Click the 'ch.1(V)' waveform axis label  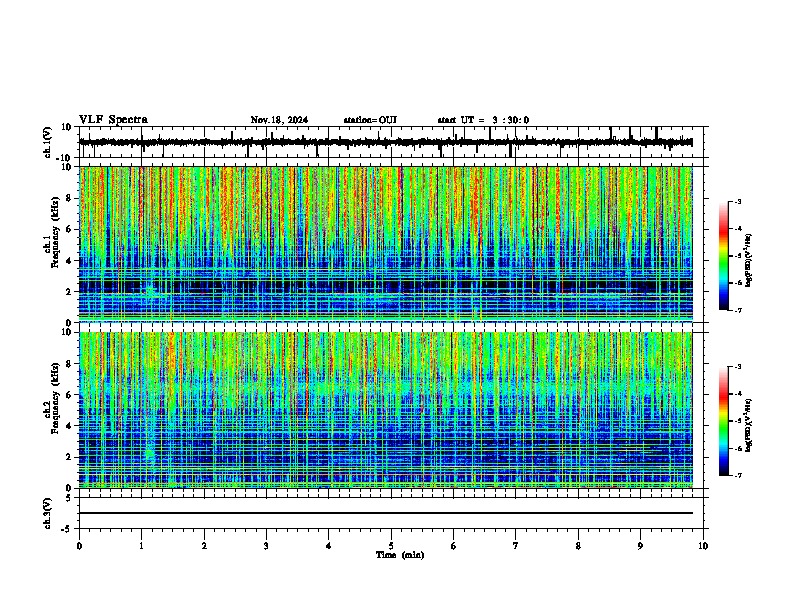[x=47, y=142]
